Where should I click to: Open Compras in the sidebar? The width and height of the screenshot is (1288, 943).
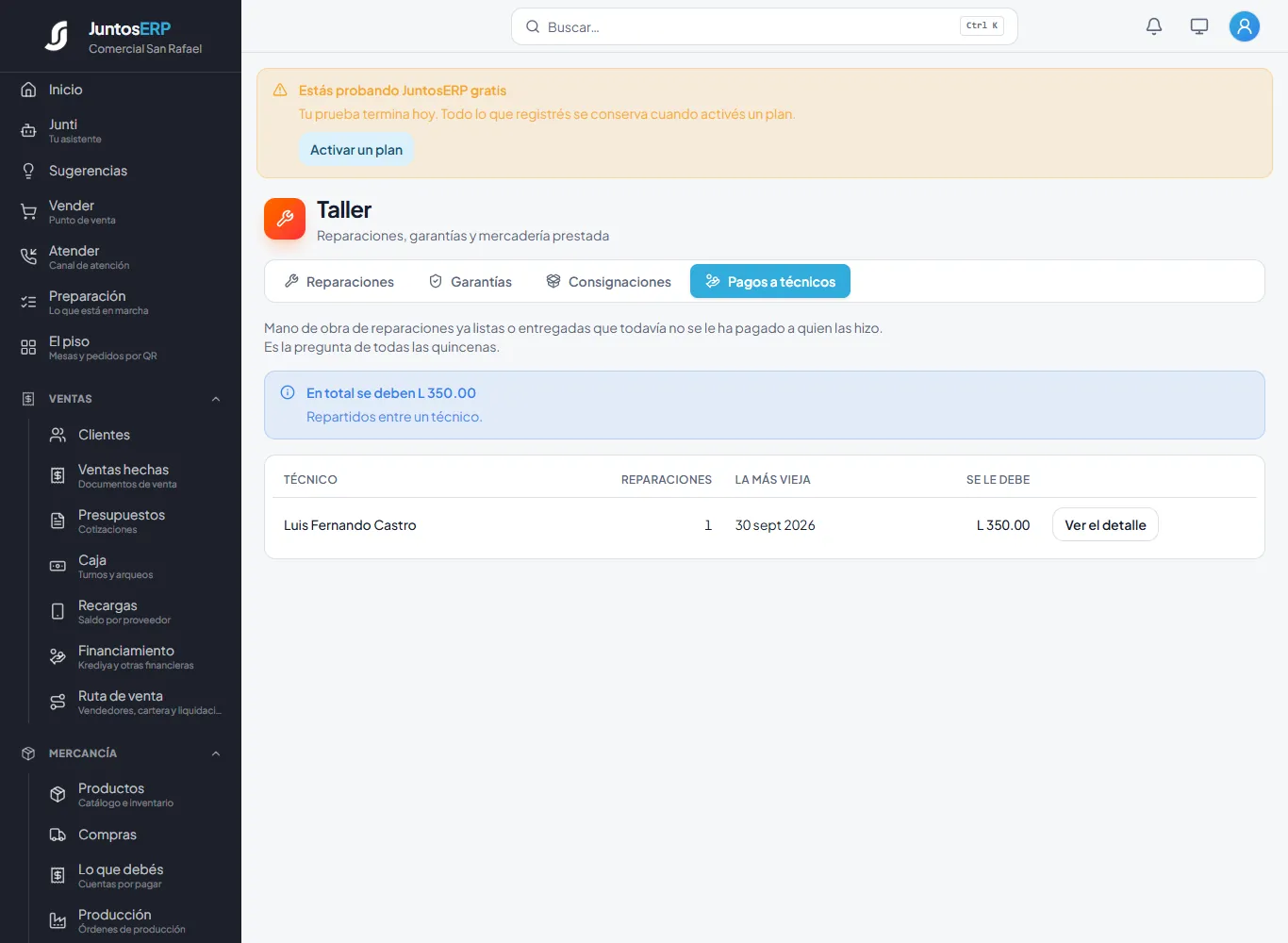[x=135, y=835]
